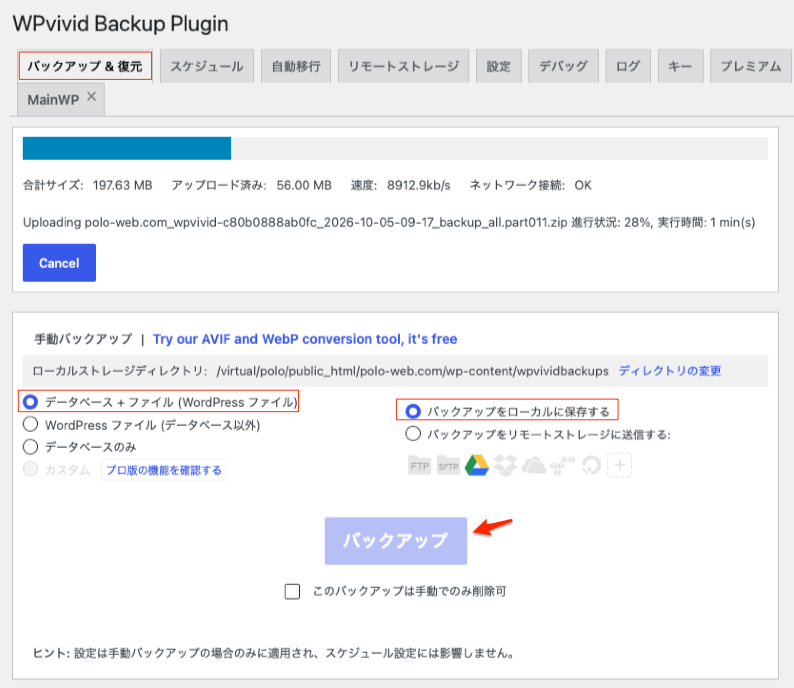Open the AVIF and WebP conversion tool link
This screenshot has width=794, height=688.
tap(305, 339)
